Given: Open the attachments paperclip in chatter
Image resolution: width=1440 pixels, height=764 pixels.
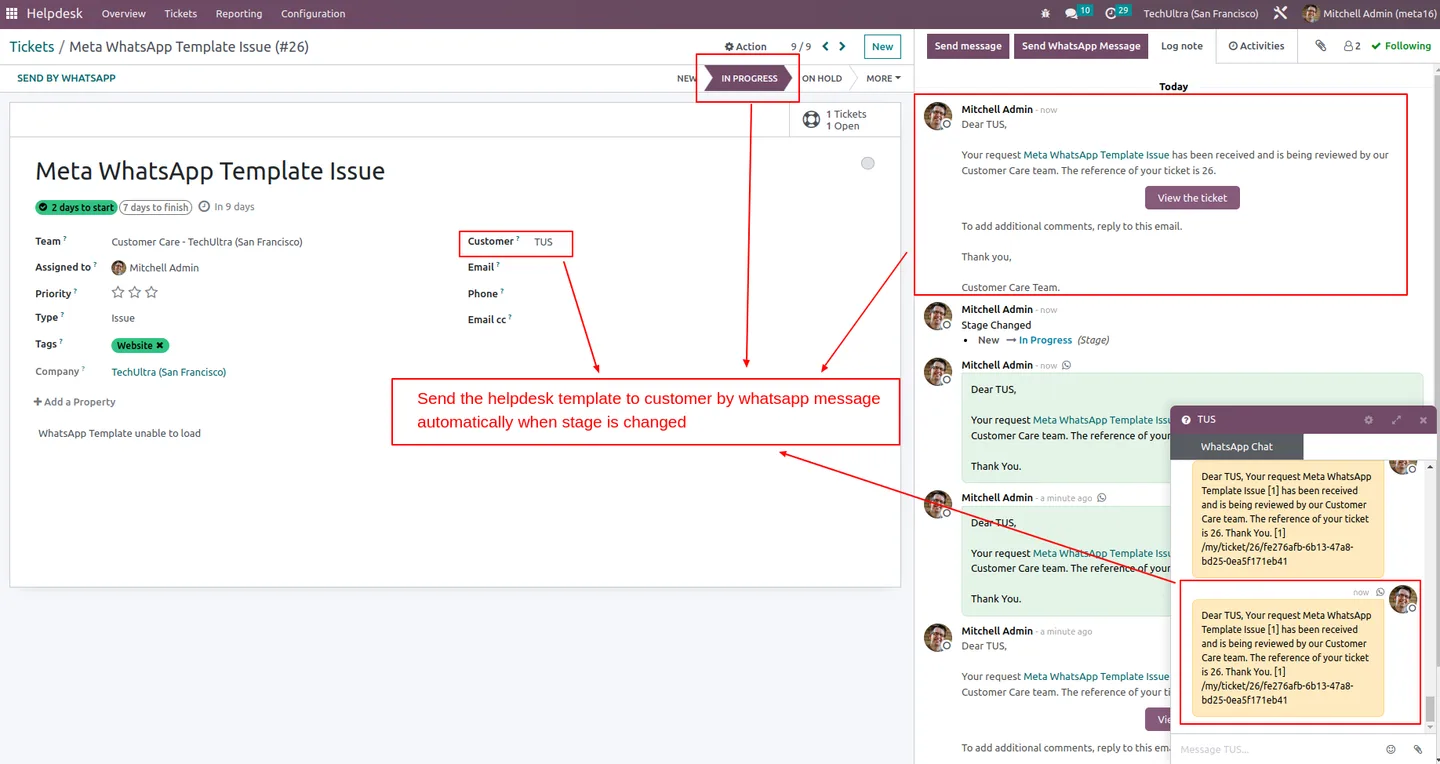Looking at the screenshot, I should [x=1320, y=46].
